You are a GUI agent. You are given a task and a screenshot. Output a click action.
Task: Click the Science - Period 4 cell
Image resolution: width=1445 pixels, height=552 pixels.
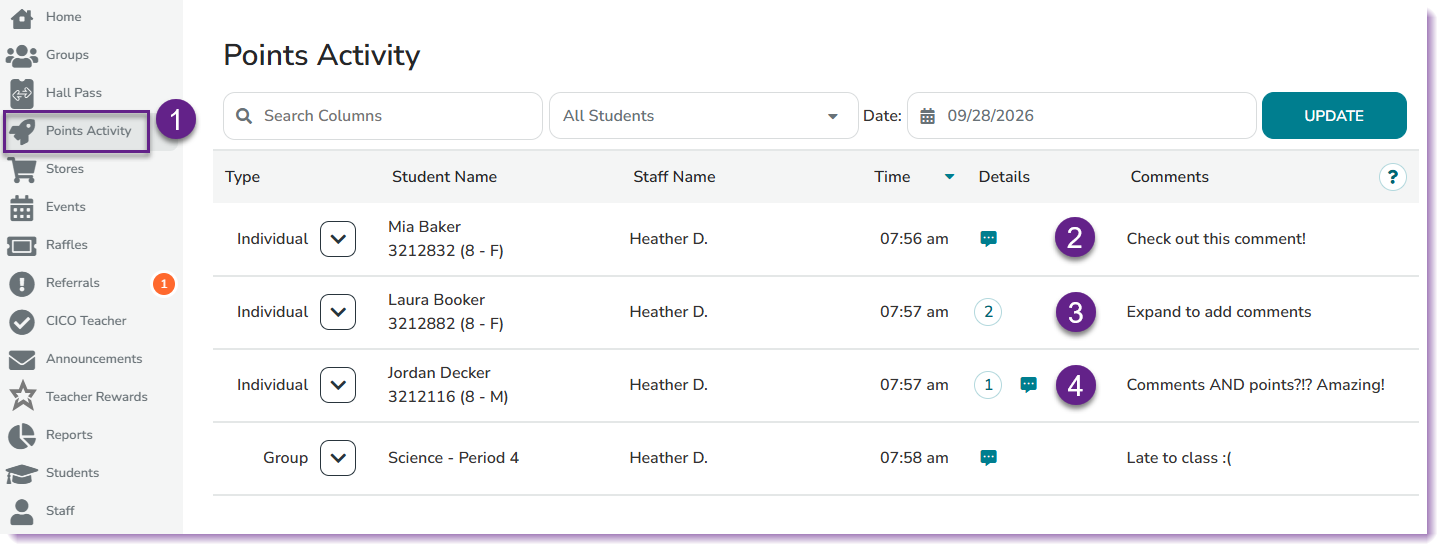tap(453, 458)
